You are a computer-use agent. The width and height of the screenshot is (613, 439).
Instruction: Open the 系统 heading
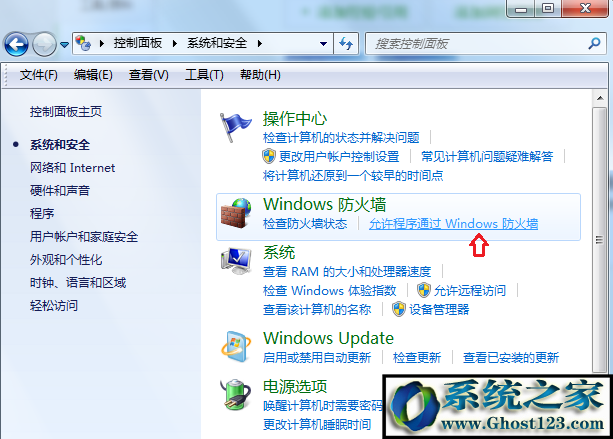279,253
